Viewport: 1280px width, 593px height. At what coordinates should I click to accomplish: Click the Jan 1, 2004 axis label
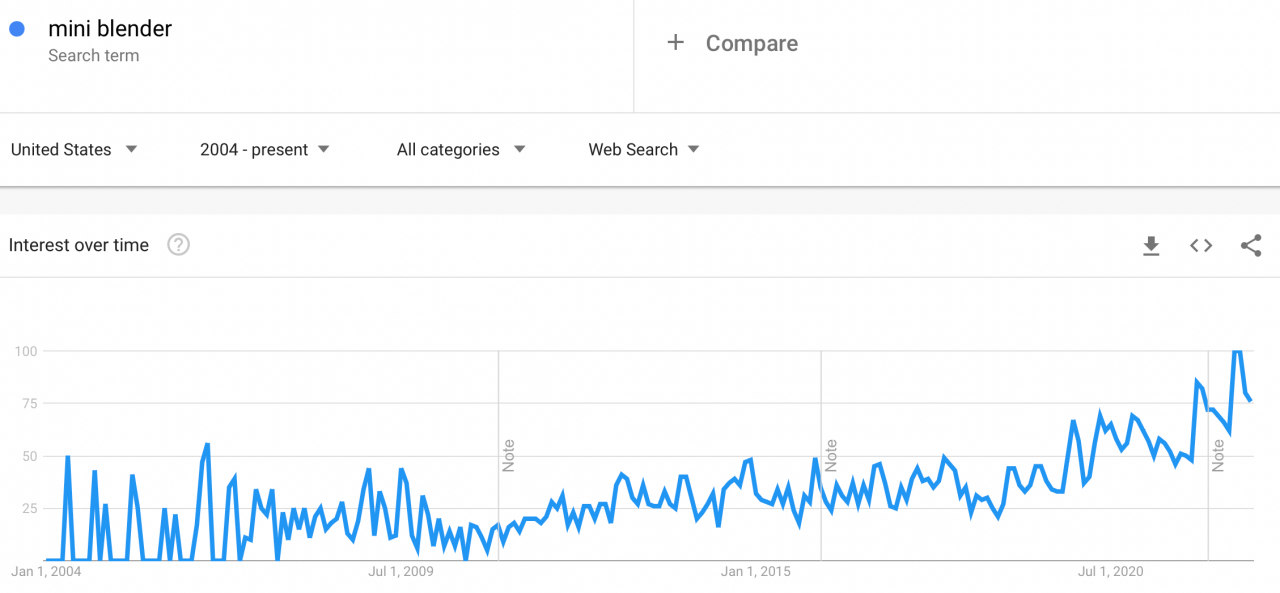[x=46, y=572]
